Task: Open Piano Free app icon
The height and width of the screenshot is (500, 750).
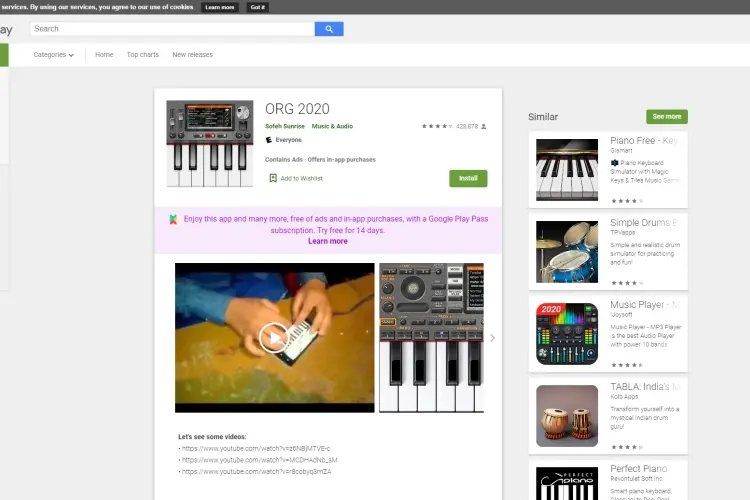Action: (x=567, y=170)
